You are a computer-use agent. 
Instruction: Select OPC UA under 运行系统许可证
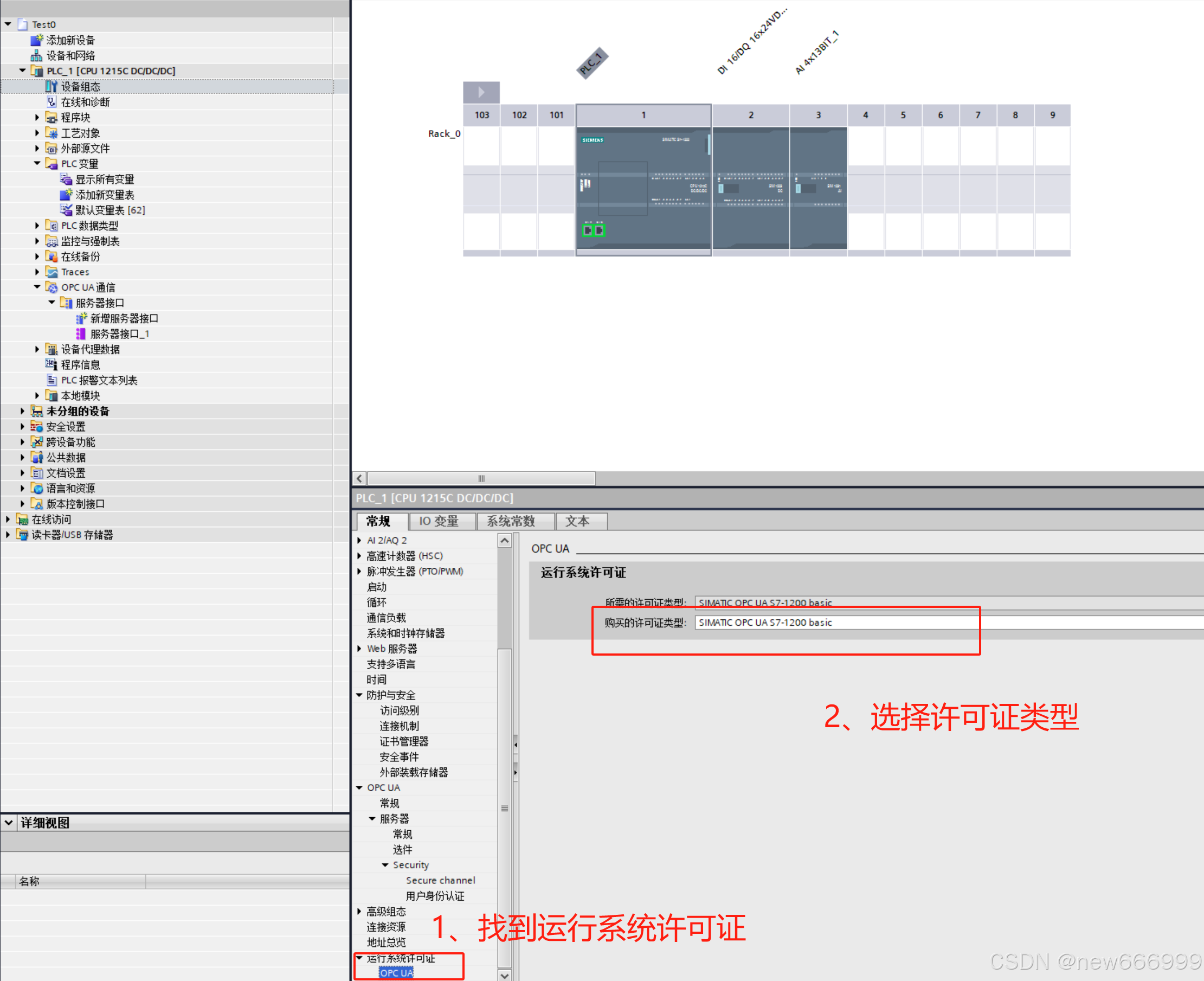click(396, 972)
